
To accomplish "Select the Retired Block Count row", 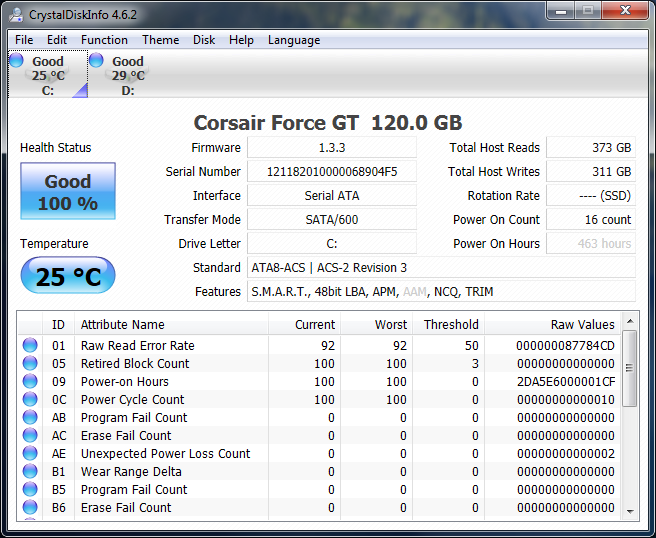I will (319, 363).
